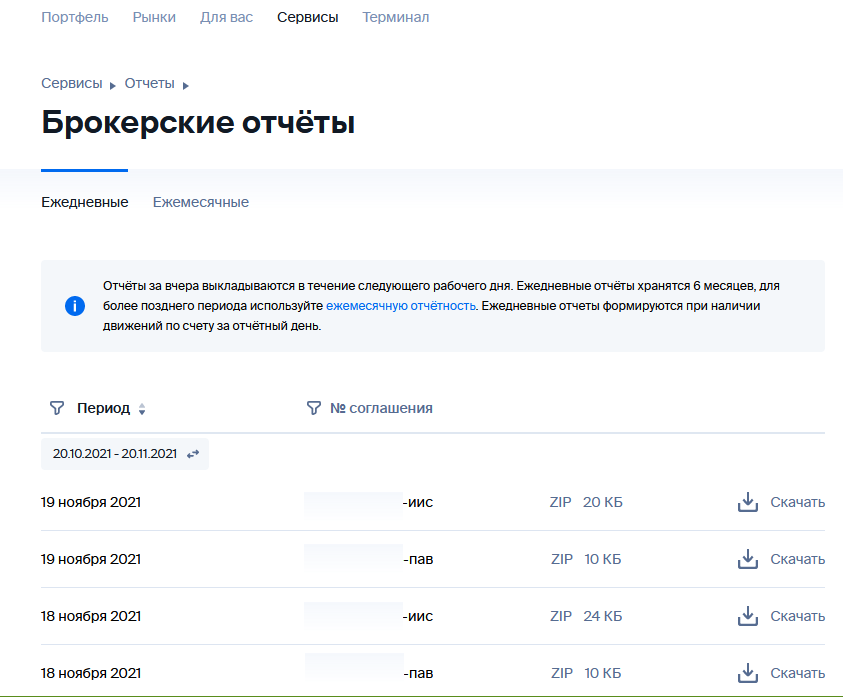Toggle the sort arrows next to Период
Image resolution: width=843 pixels, height=697 pixels.
(x=142, y=409)
